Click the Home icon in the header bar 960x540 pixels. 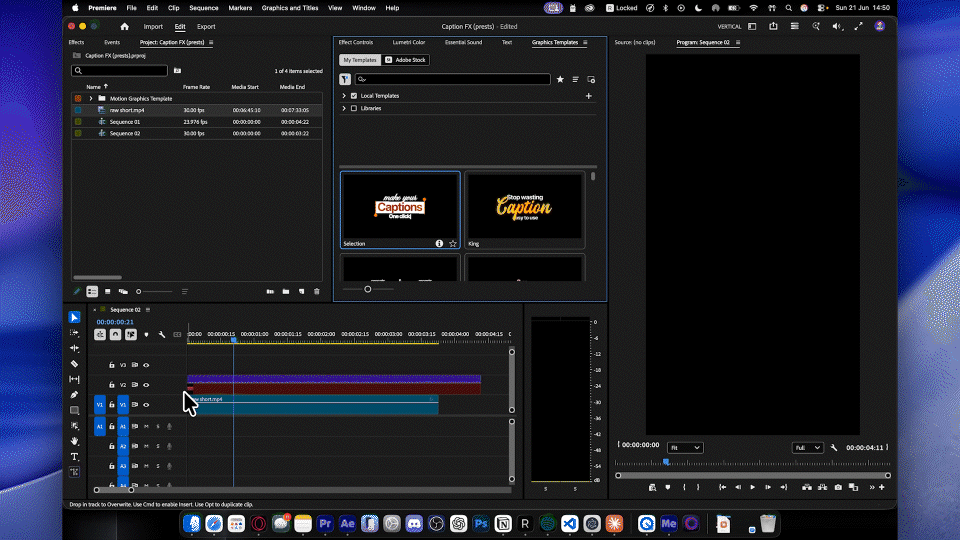[x=124, y=26]
